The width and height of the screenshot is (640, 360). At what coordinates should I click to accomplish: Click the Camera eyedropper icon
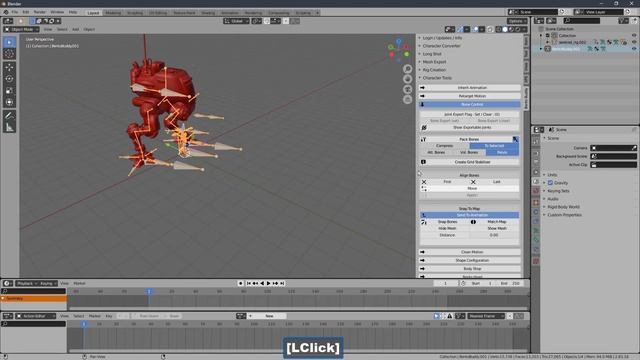pyautogui.click(x=634, y=148)
